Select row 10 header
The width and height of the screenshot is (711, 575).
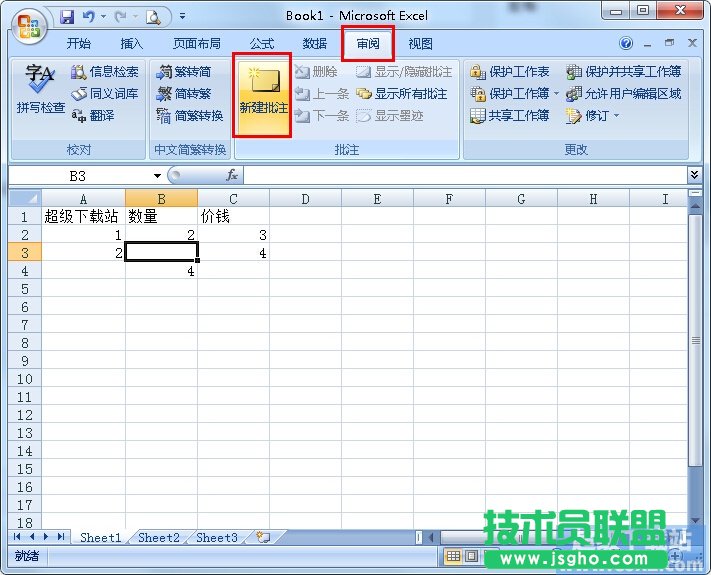[x=25, y=379]
